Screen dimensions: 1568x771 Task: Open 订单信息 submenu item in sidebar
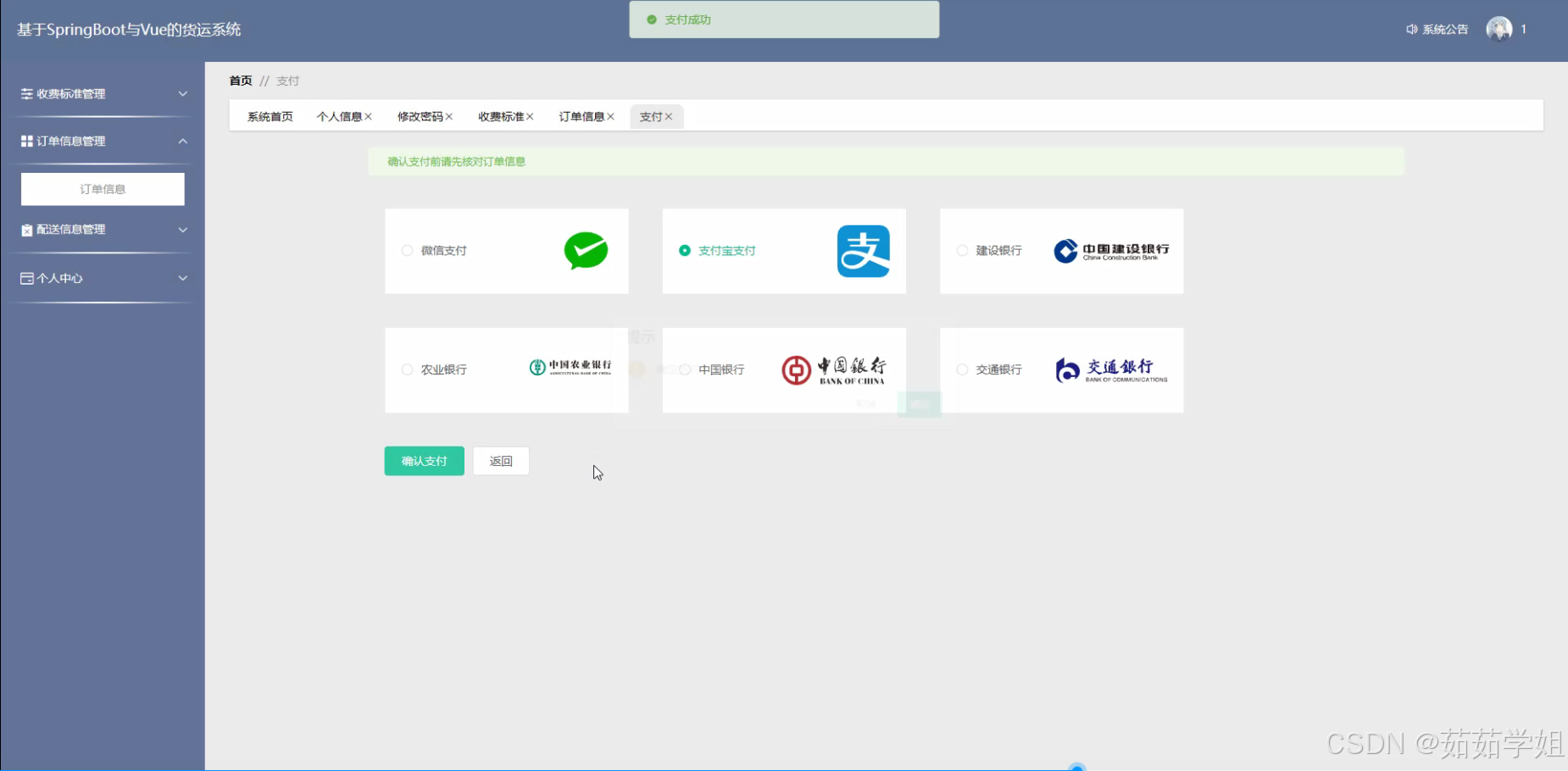103,189
